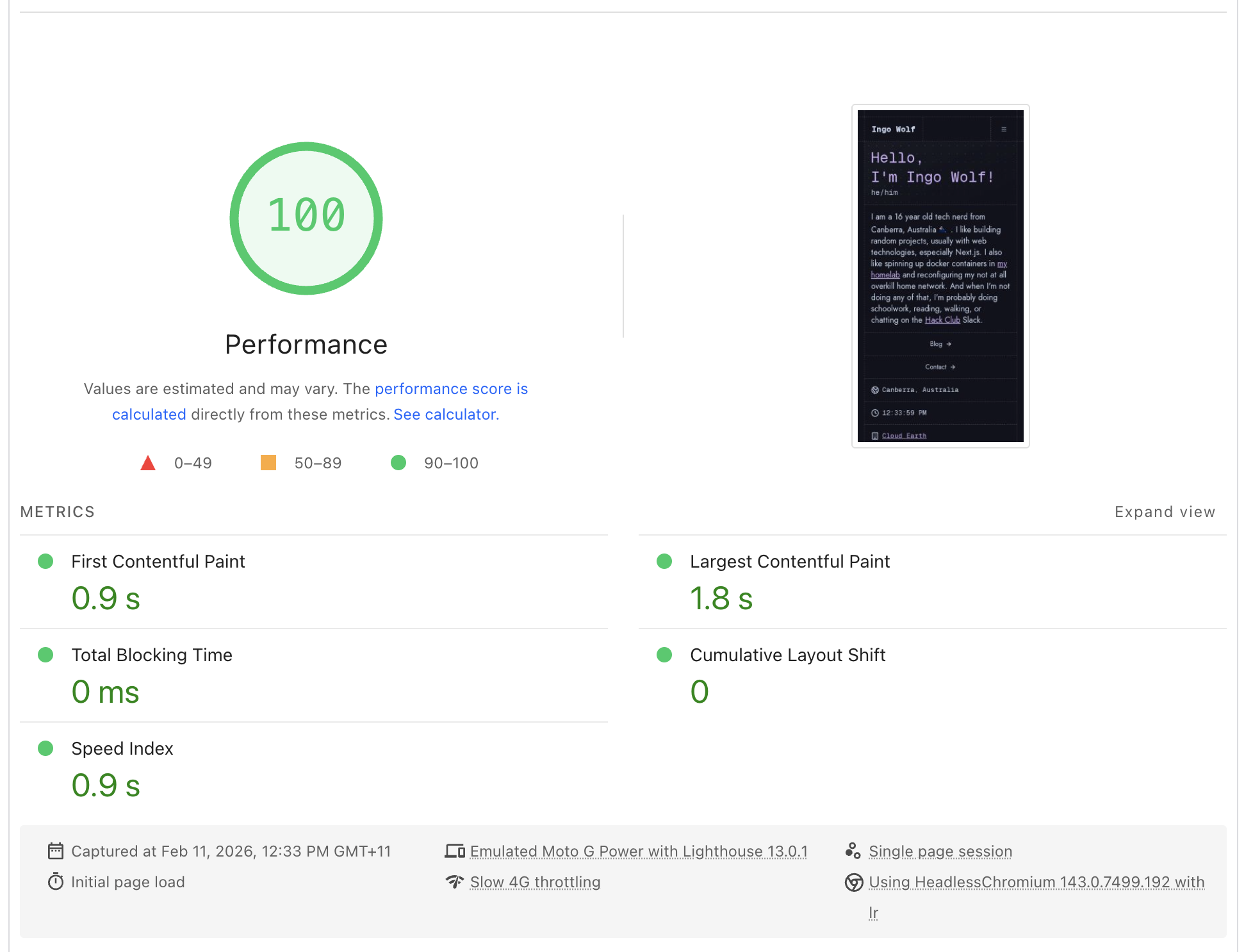The image size is (1253, 952).
Task: Click the calendar icon beside Captured at
Action: 56,851
